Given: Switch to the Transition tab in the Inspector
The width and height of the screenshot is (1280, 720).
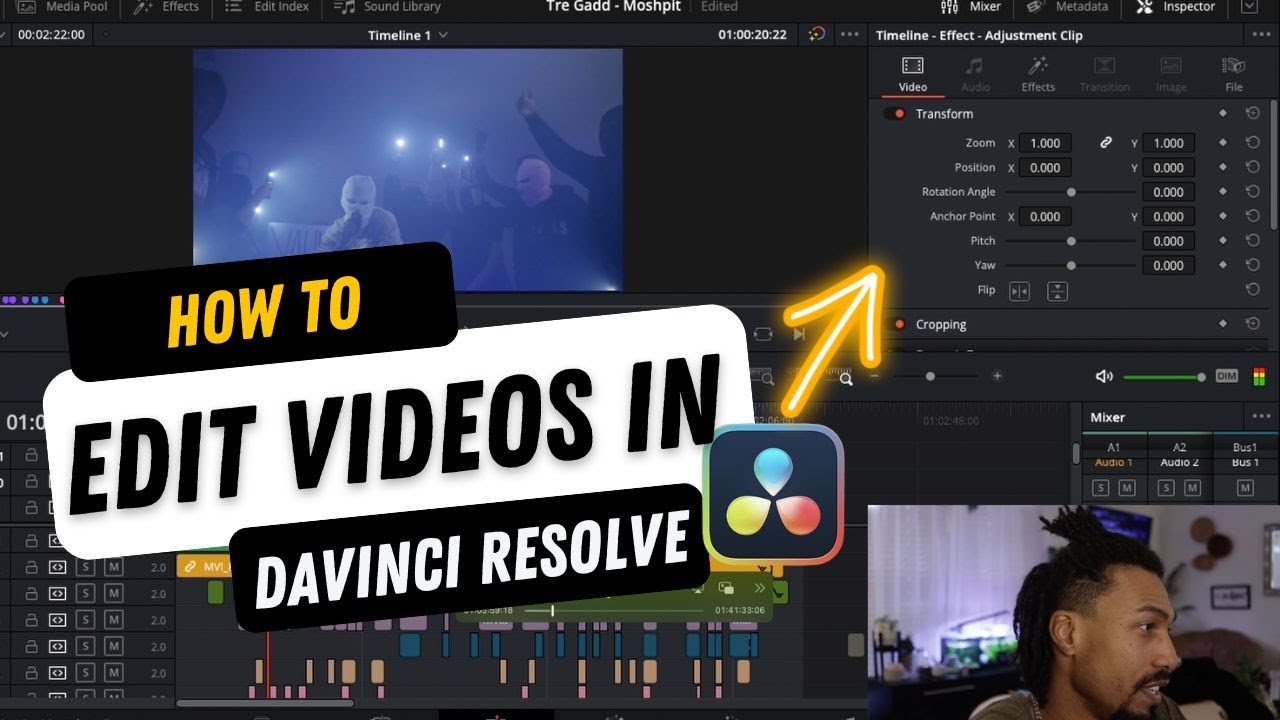Looking at the screenshot, I should click(x=1104, y=75).
